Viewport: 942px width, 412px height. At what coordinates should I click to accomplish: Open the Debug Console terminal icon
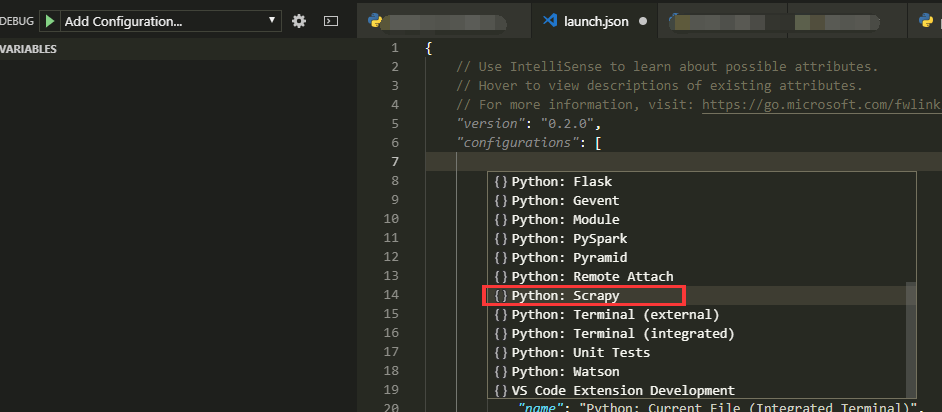coord(332,20)
